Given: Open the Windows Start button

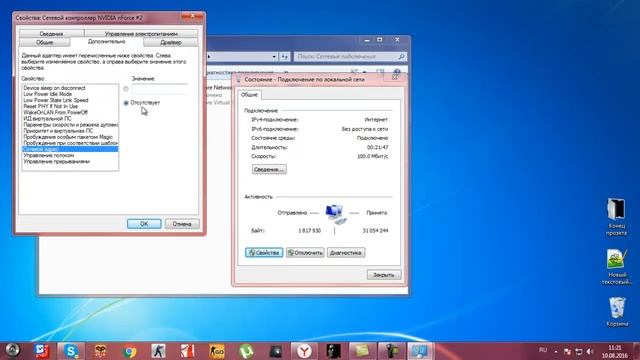Looking at the screenshot, I should pos(12,350).
